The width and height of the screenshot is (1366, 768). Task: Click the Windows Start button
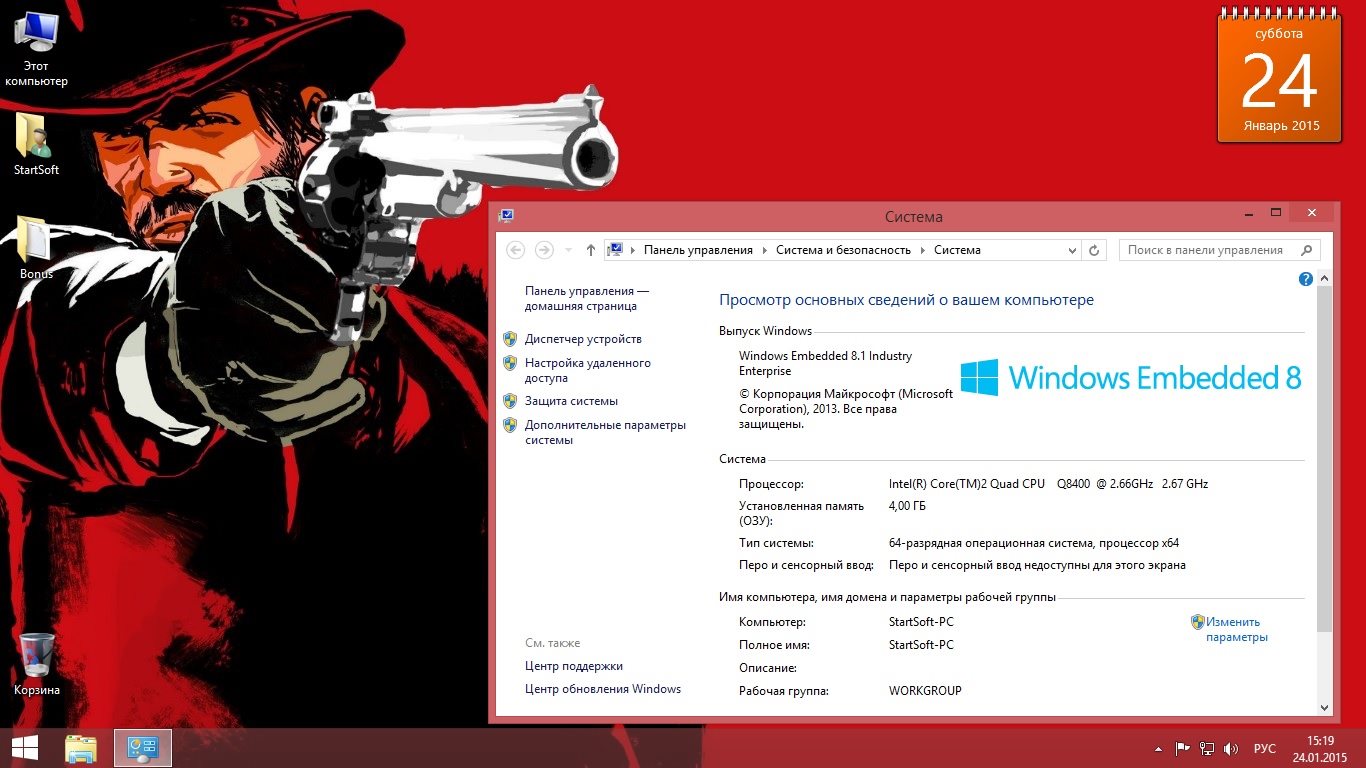(x=25, y=748)
